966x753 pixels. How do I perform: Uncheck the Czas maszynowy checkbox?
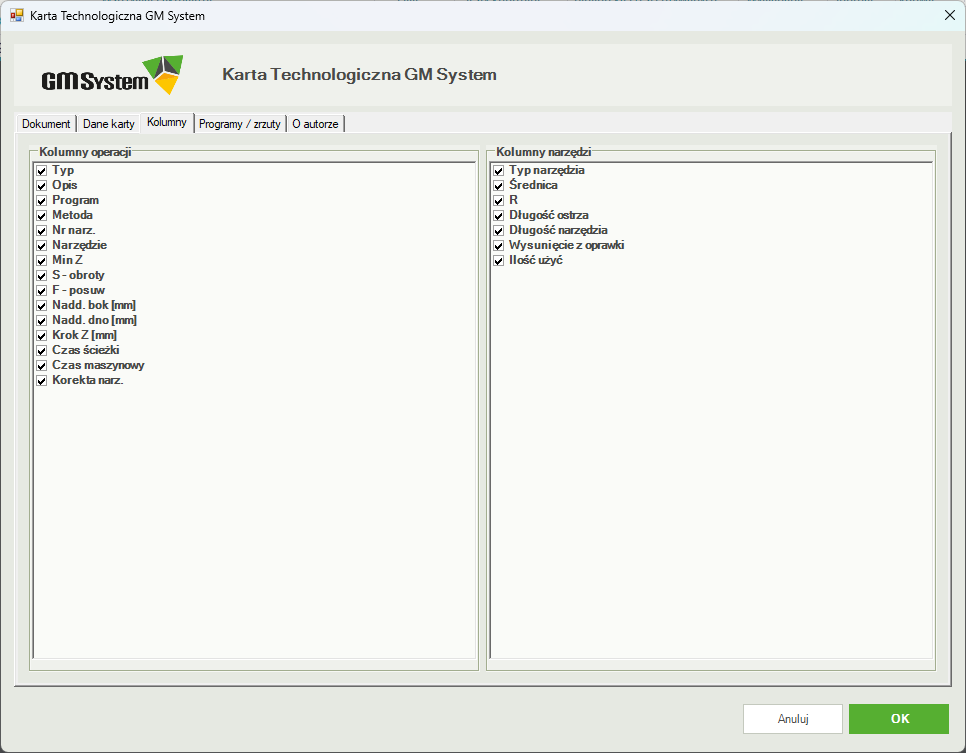click(42, 365)
